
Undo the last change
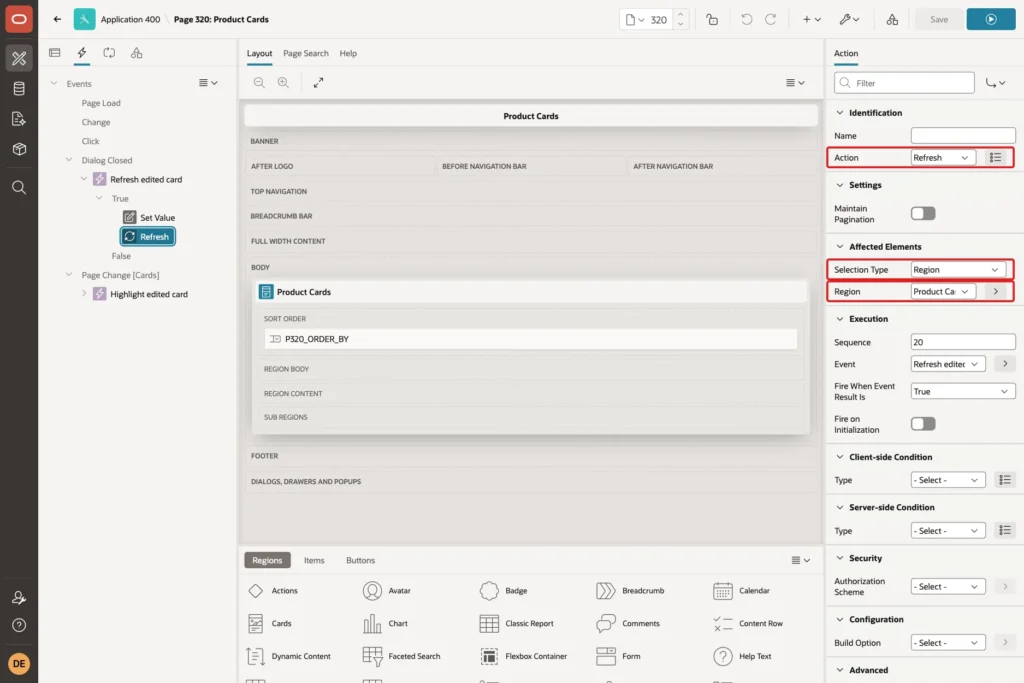coord(746,20)
